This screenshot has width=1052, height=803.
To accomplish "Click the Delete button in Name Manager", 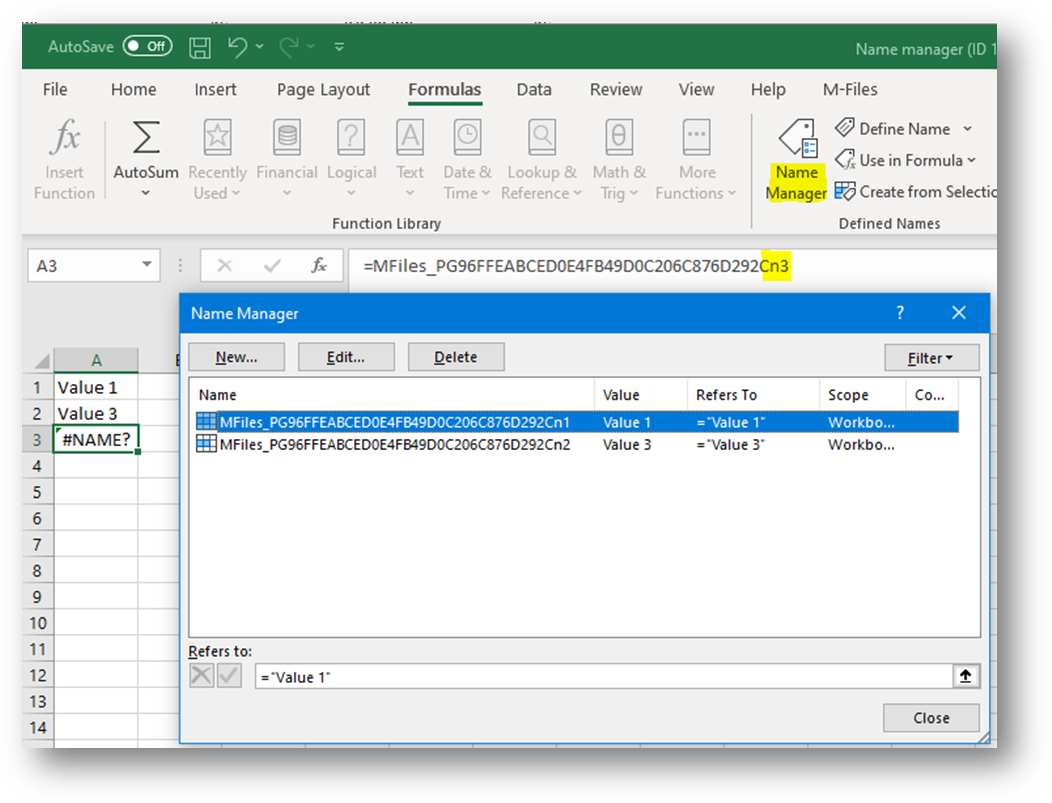I will [x=456, y=357].
